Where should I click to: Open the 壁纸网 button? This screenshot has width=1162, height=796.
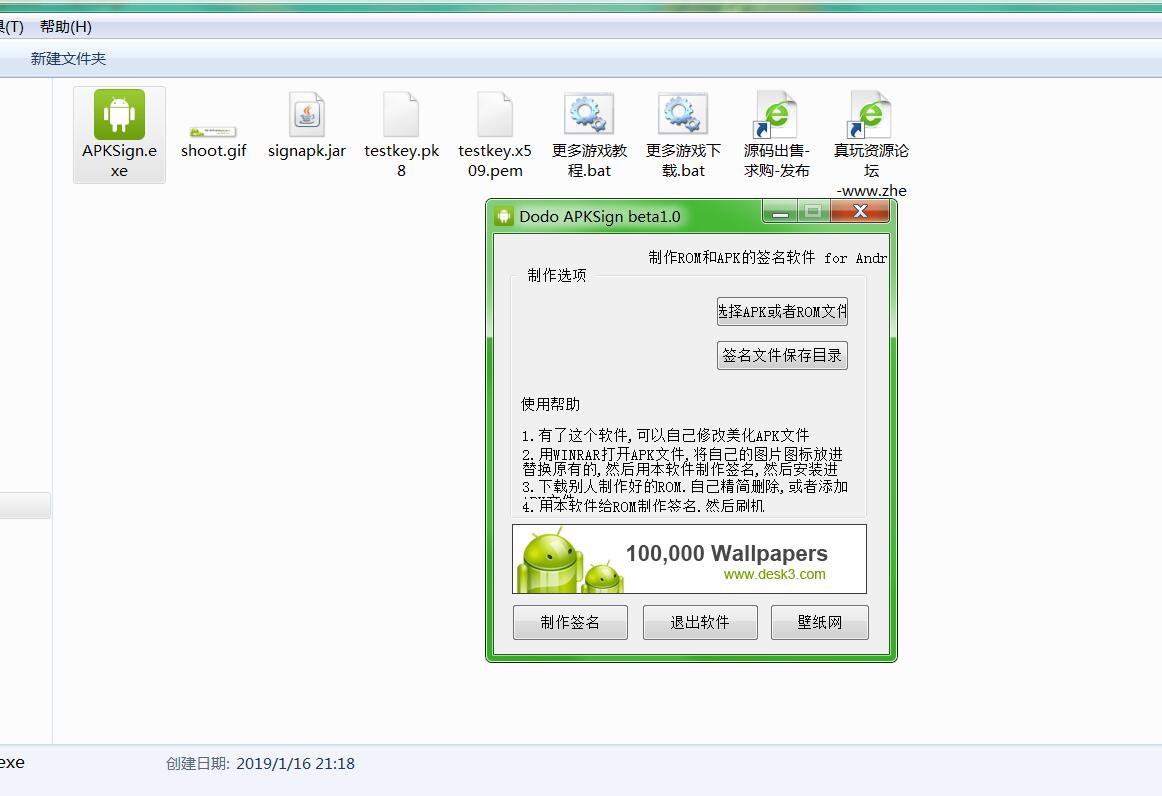(x=819, y=622)
